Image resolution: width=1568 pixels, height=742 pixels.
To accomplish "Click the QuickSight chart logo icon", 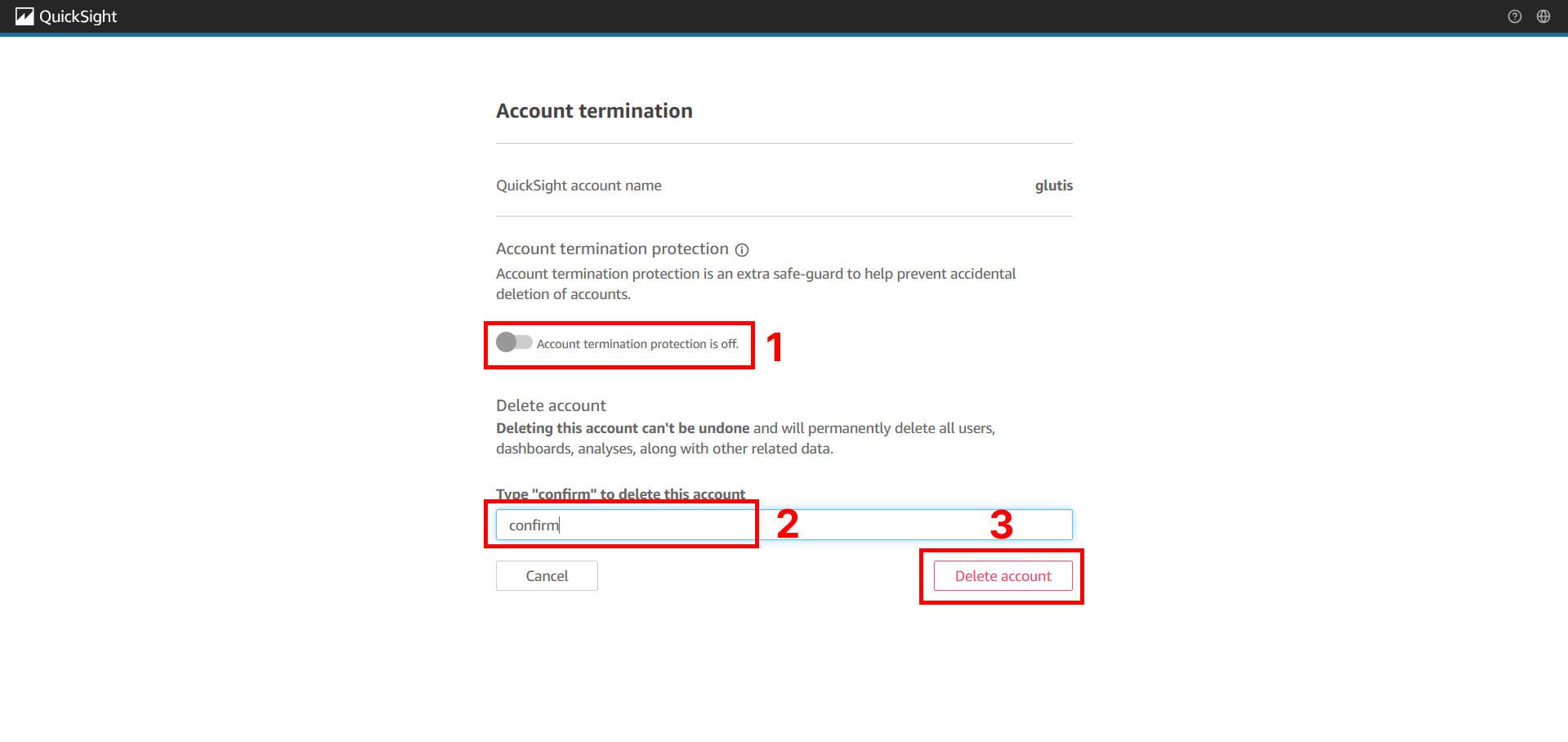I will 25,16.
